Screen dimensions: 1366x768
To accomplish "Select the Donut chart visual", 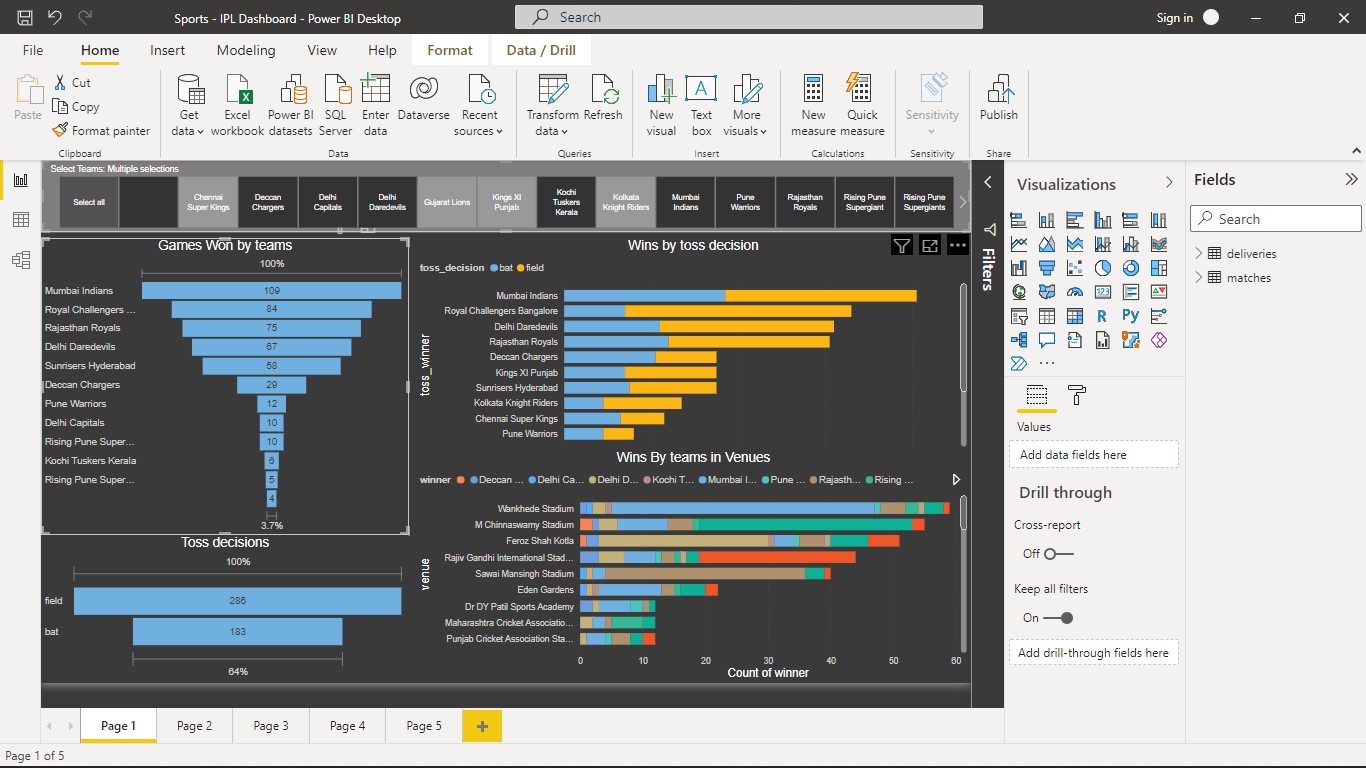I will tap(1131, 268).
